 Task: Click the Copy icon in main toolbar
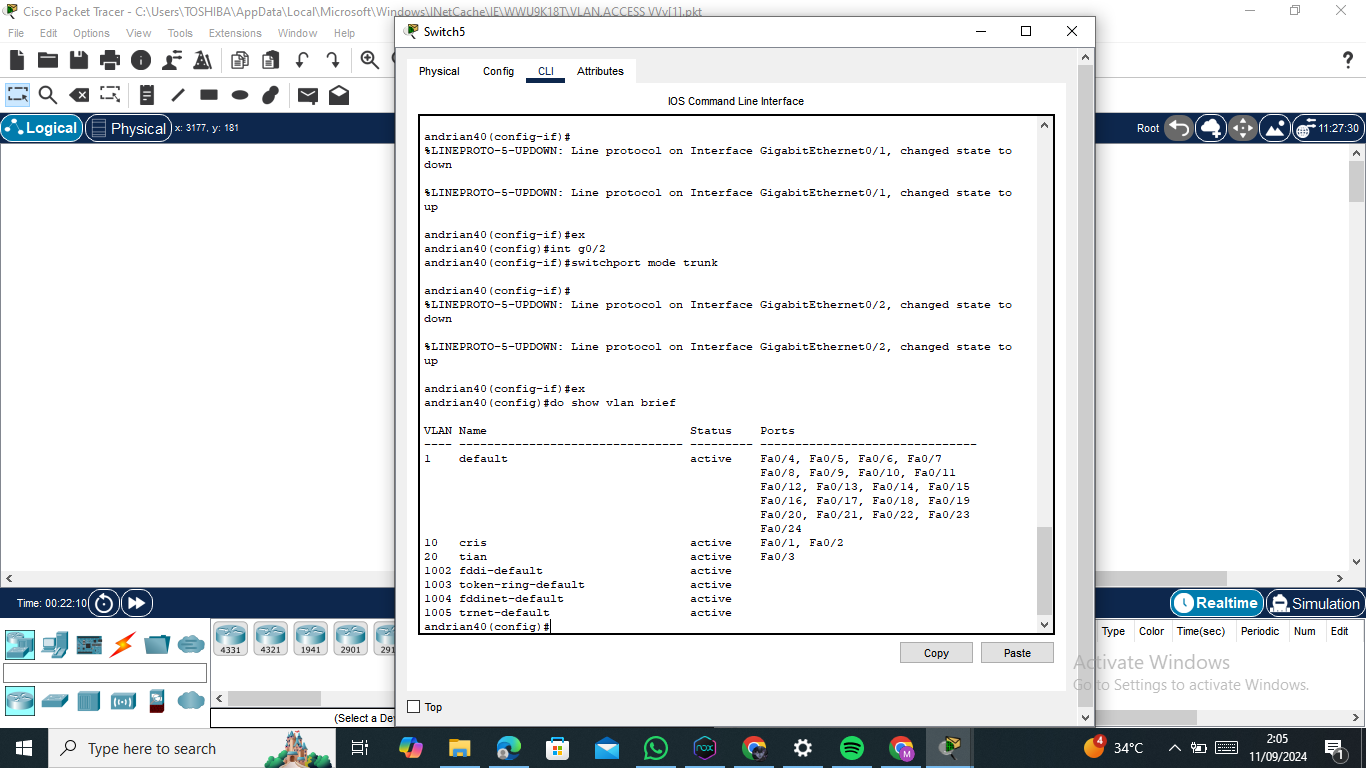point(240,60)
